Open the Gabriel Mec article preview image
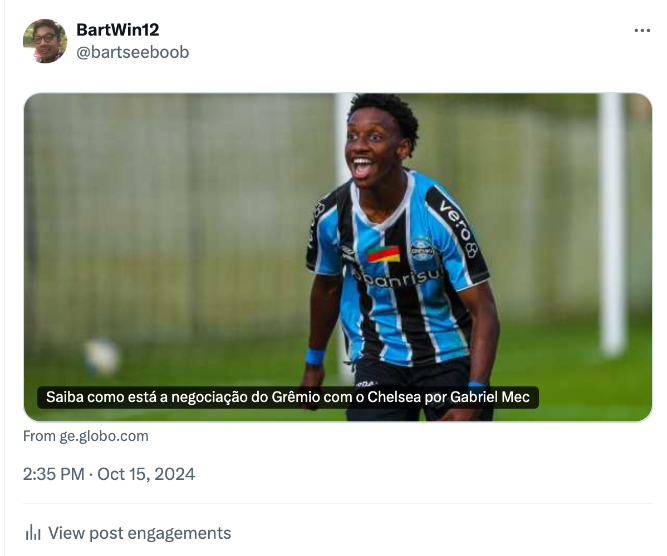This screenshot has height=556, width=667. pyautogui.click(x=338, y=257)
